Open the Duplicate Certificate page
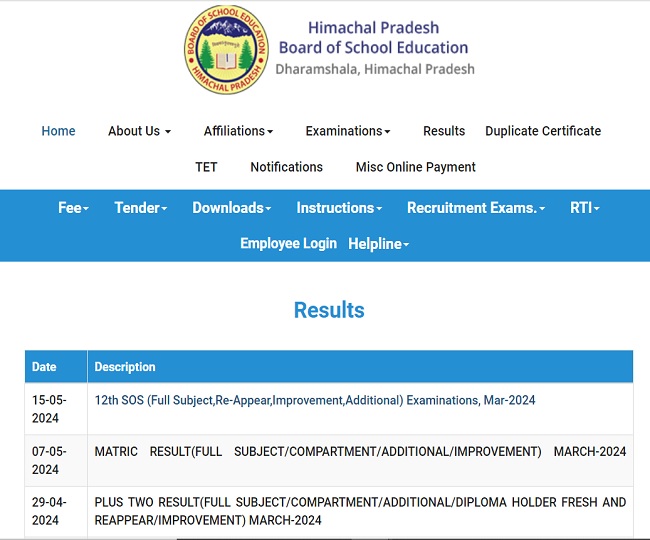650x540 pixels. coord(543,131)
